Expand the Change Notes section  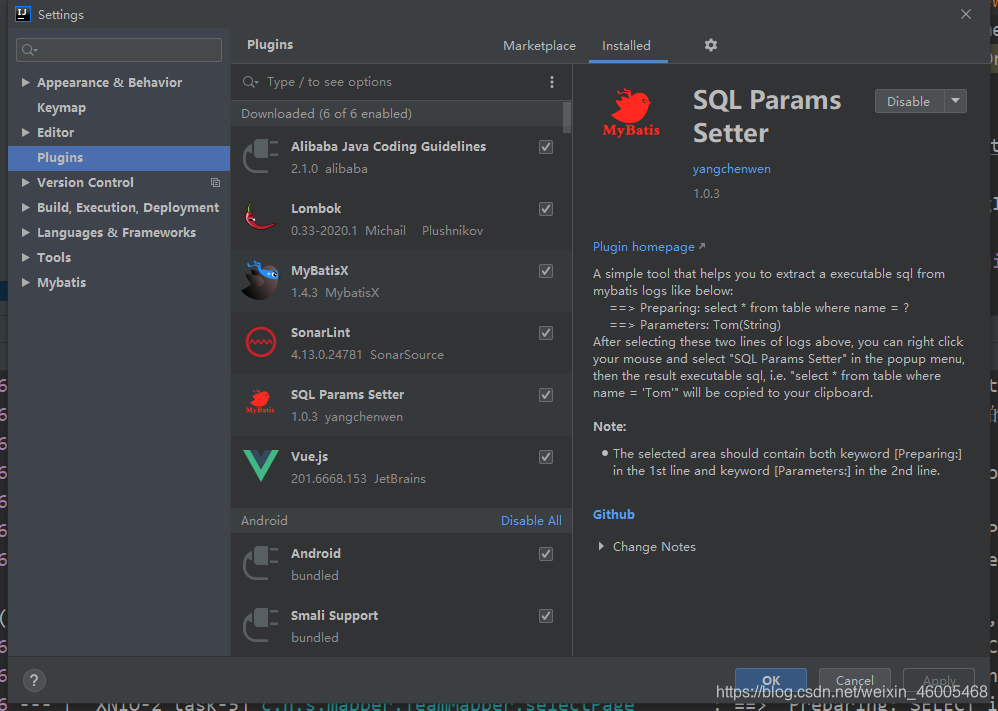pyautogui.click(x=601, y=546)
